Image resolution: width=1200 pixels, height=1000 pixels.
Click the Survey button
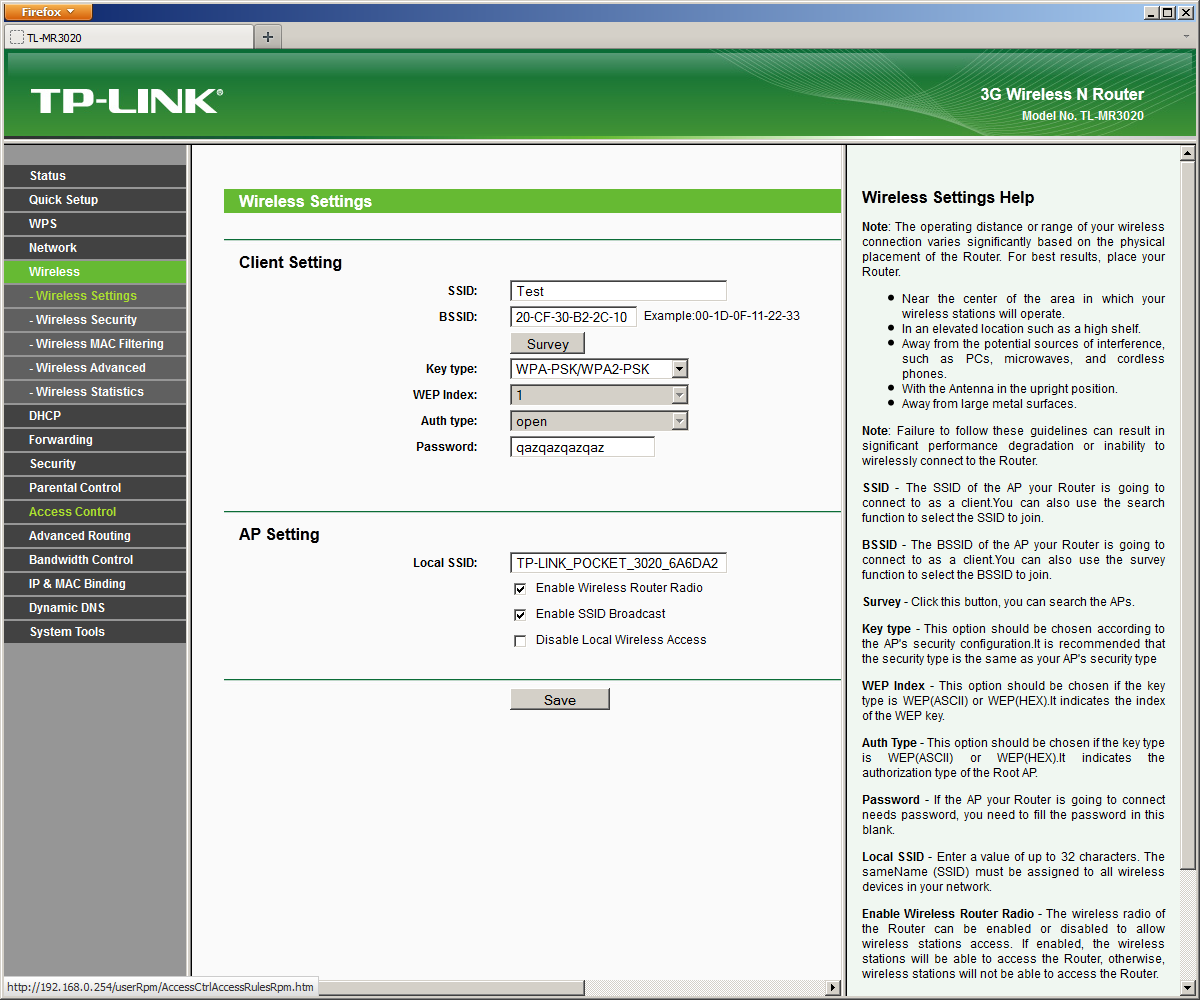[x=548, y=344]
